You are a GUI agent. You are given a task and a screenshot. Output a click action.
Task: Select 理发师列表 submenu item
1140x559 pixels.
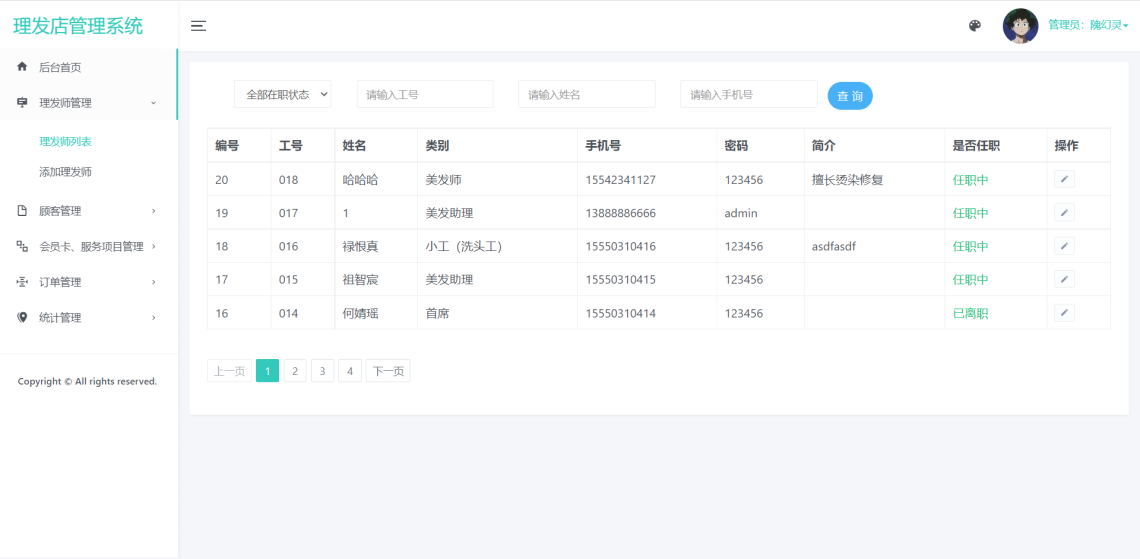point(65,142)
